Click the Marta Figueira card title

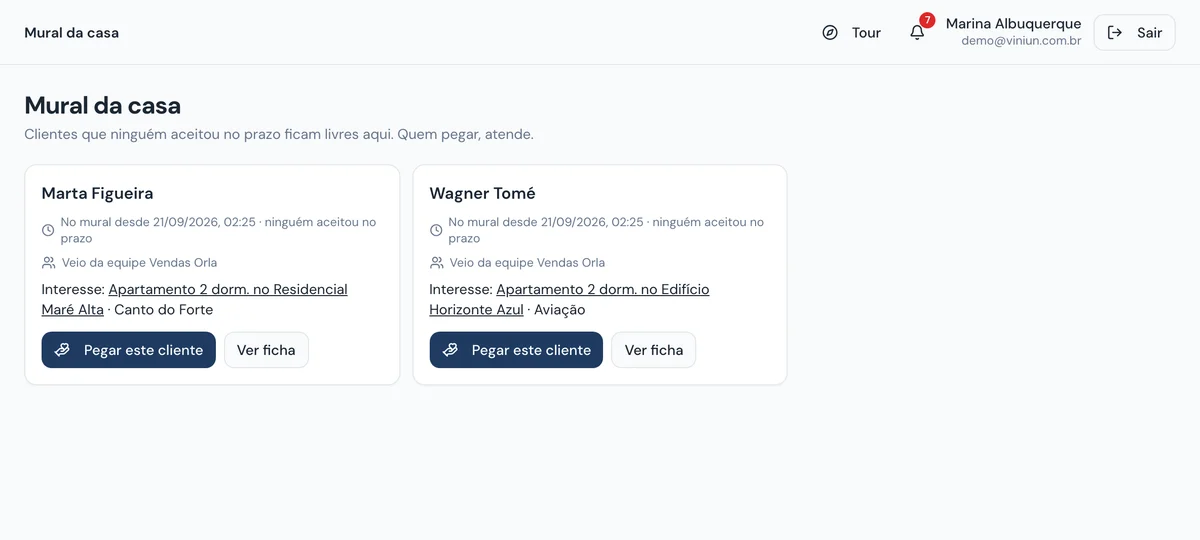[97, 194]
